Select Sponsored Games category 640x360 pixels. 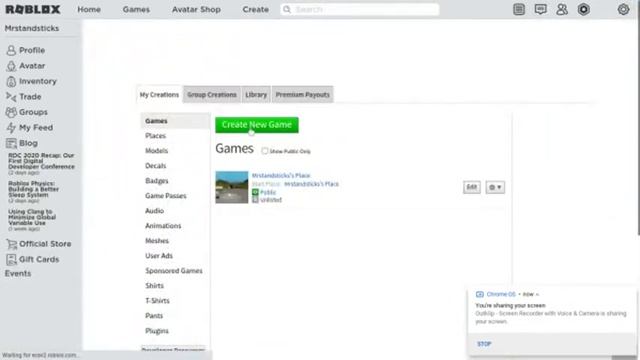(x=174, y=271)
